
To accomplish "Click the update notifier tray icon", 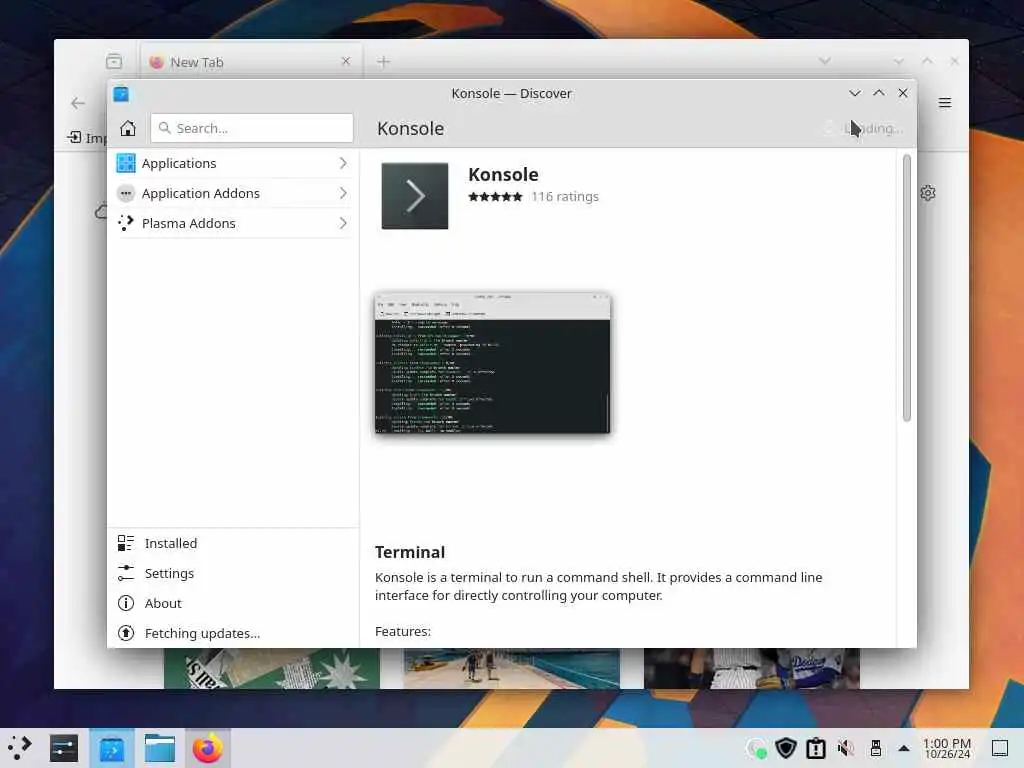I will click(x=756, y=748).
